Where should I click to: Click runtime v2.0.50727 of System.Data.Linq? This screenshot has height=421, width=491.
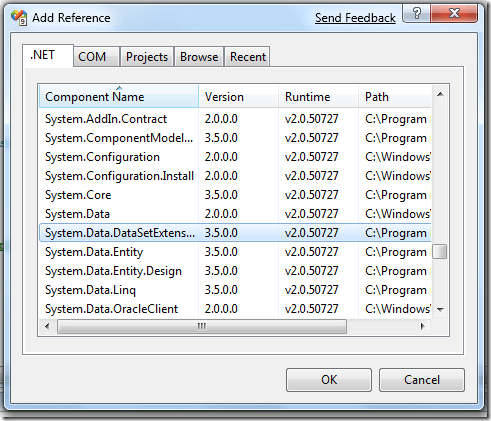coord(311,290)
